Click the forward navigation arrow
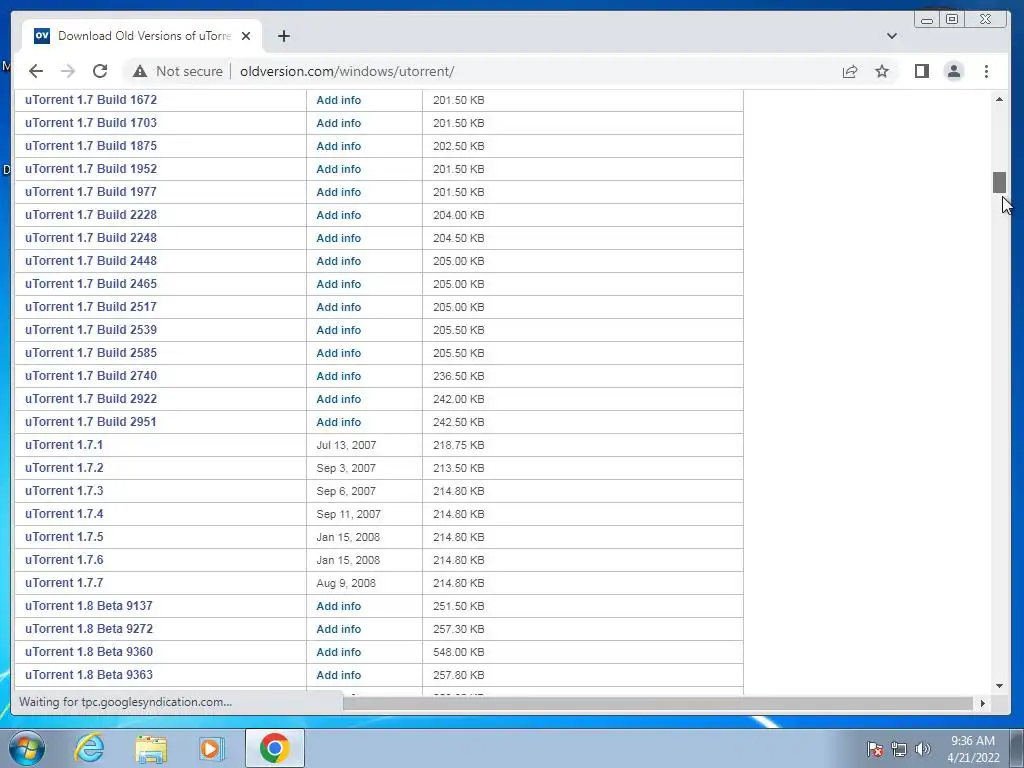This screenshot has width=1024, height=768. click(x=68, y=71)
